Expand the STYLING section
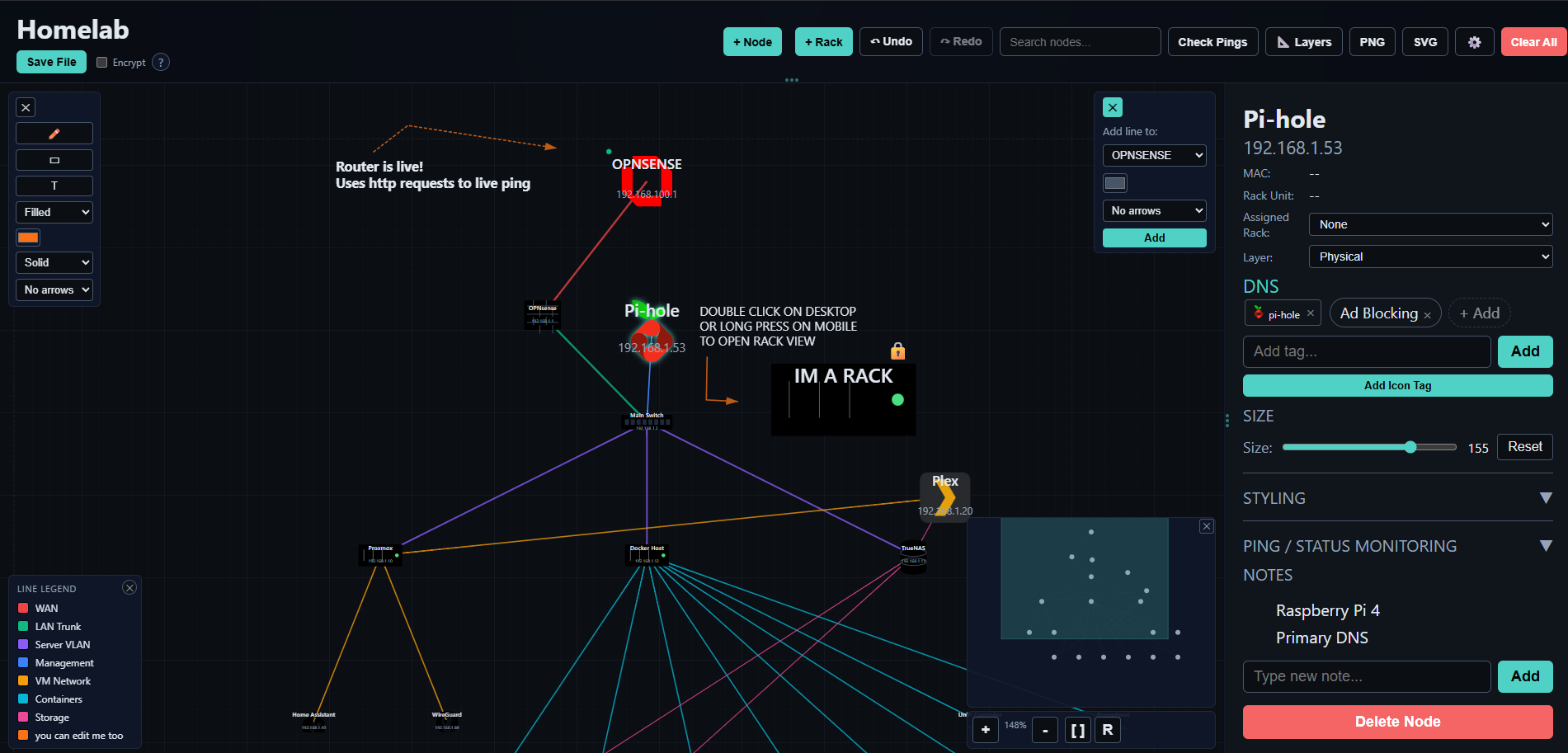This screenshot has width=1568, height=753. pos(1398,498)
